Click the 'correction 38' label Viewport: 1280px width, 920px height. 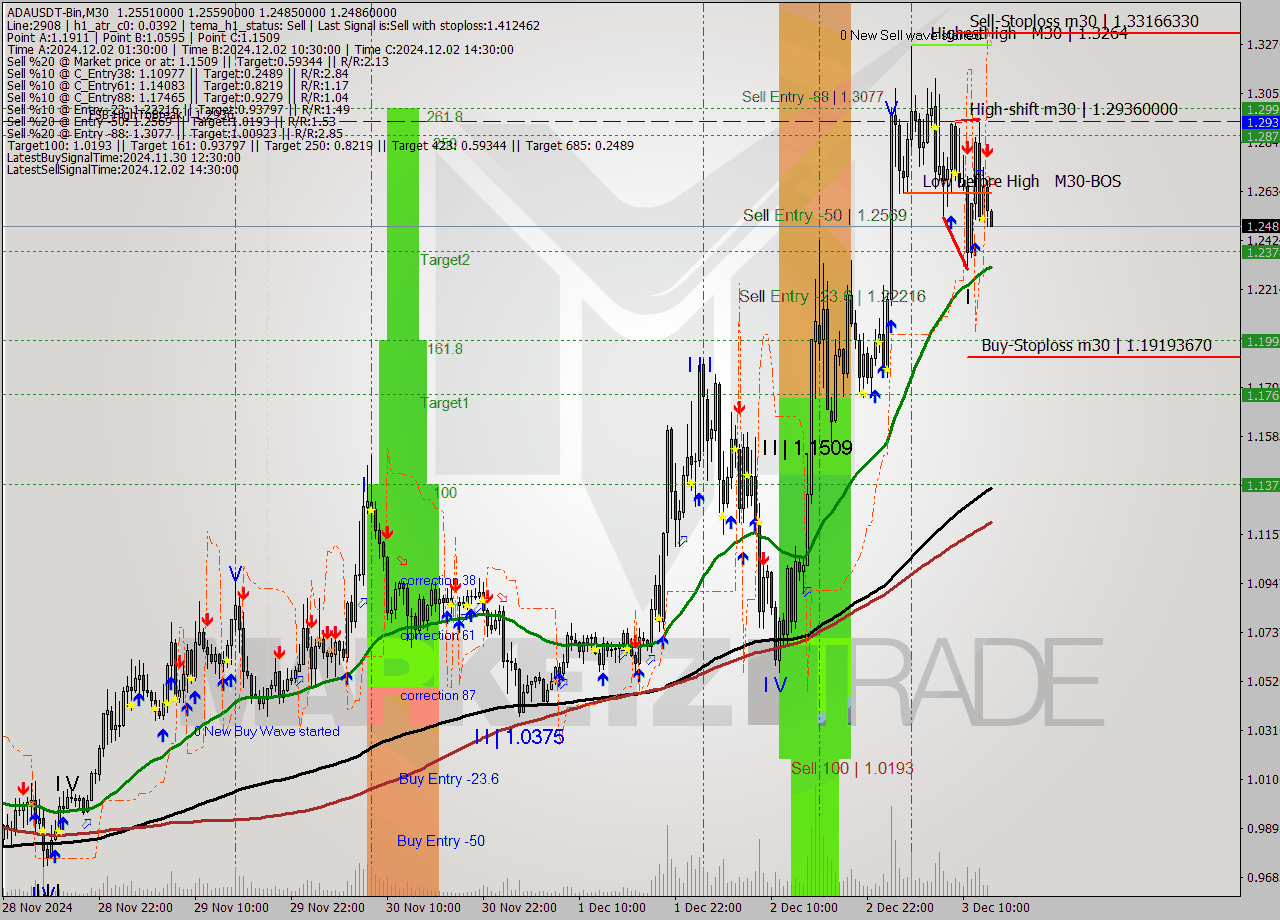[x=438, y=580]
